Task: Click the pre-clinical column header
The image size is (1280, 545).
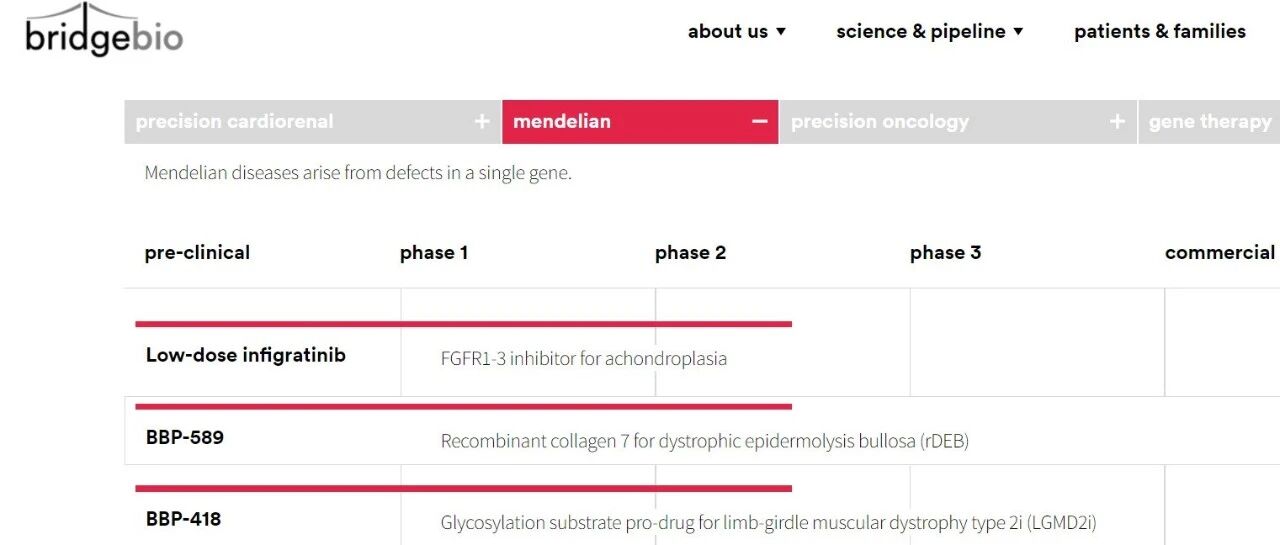Action: click(x=197, y=253)
